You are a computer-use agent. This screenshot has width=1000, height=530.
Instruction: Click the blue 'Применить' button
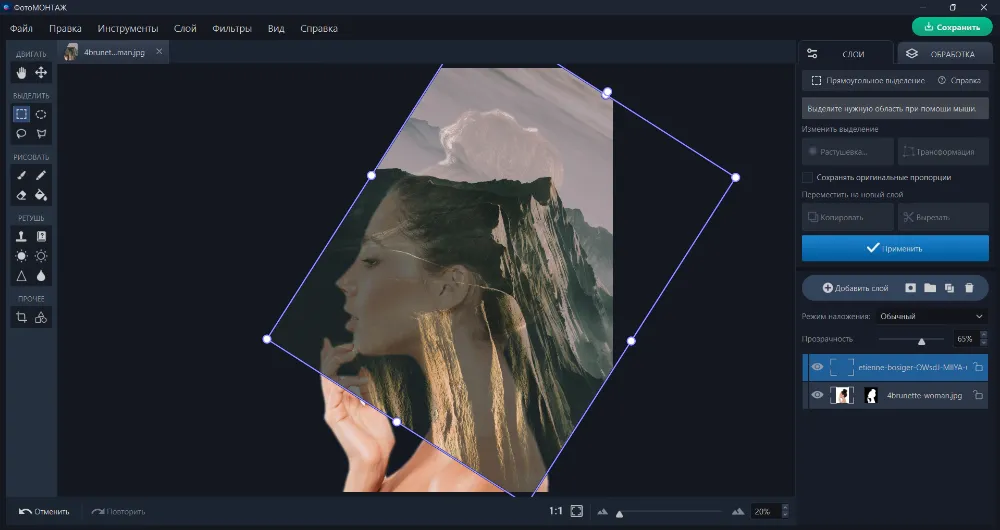click(895, 247)
